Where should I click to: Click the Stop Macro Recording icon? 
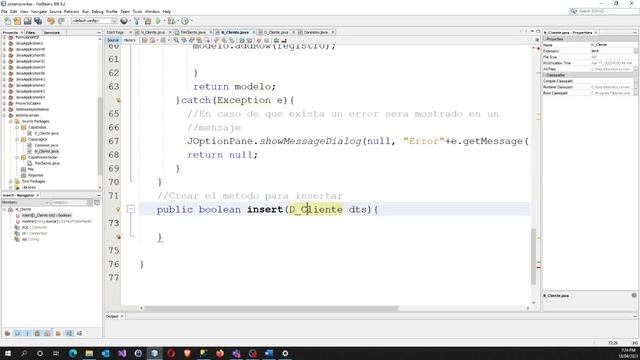click(267, 40)
